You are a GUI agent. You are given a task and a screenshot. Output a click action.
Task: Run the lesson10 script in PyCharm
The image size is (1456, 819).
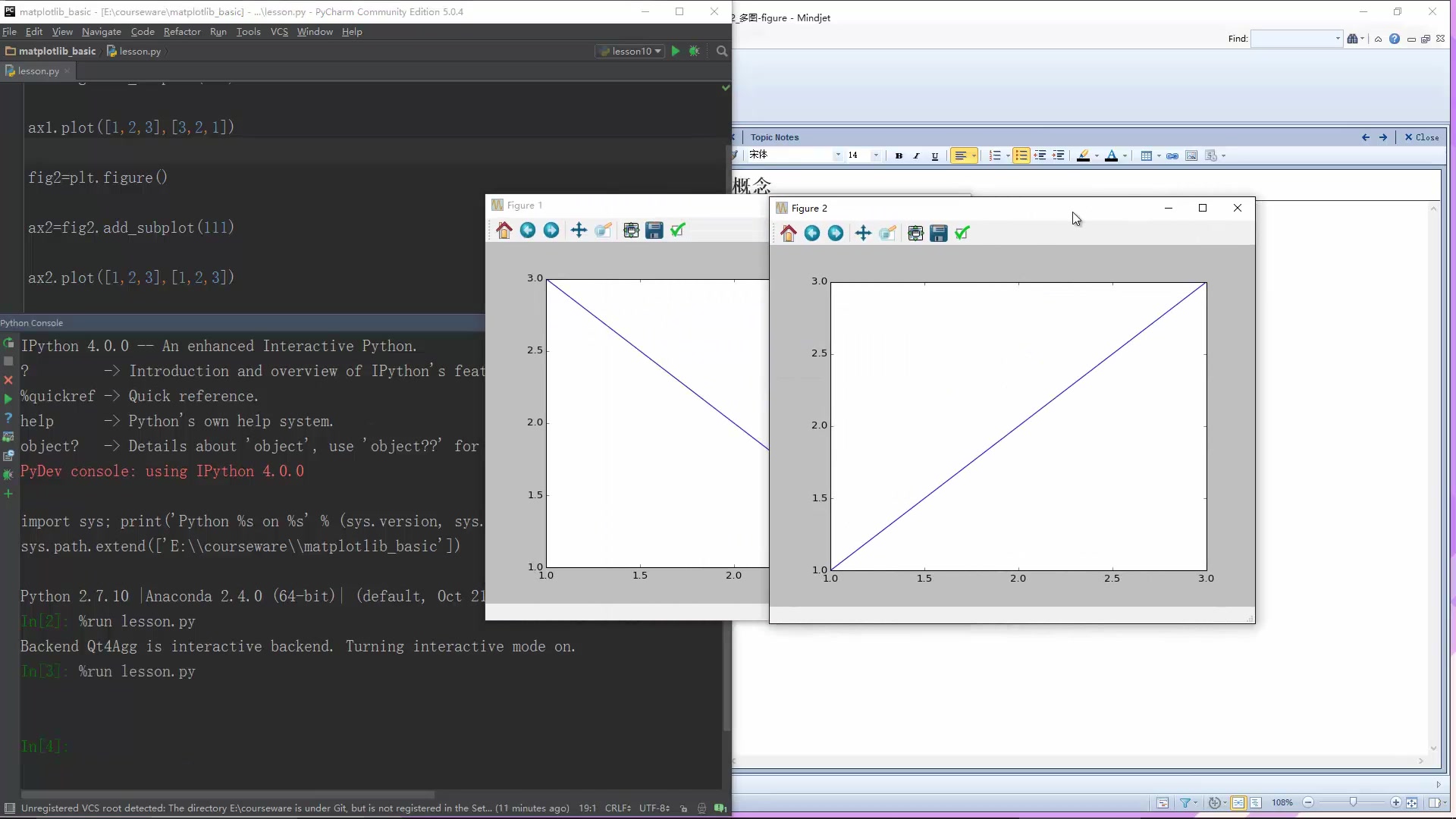674,51
